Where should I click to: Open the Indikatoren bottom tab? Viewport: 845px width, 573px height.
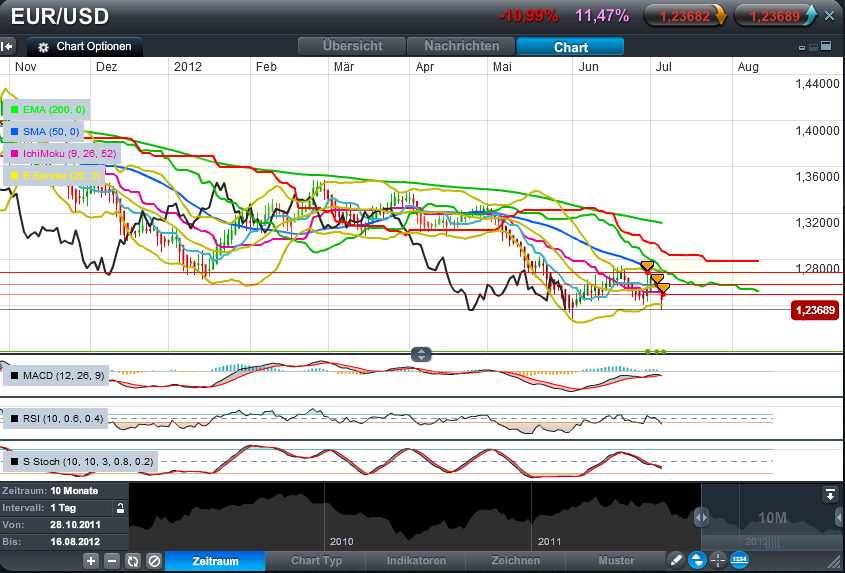coord(415,561)
